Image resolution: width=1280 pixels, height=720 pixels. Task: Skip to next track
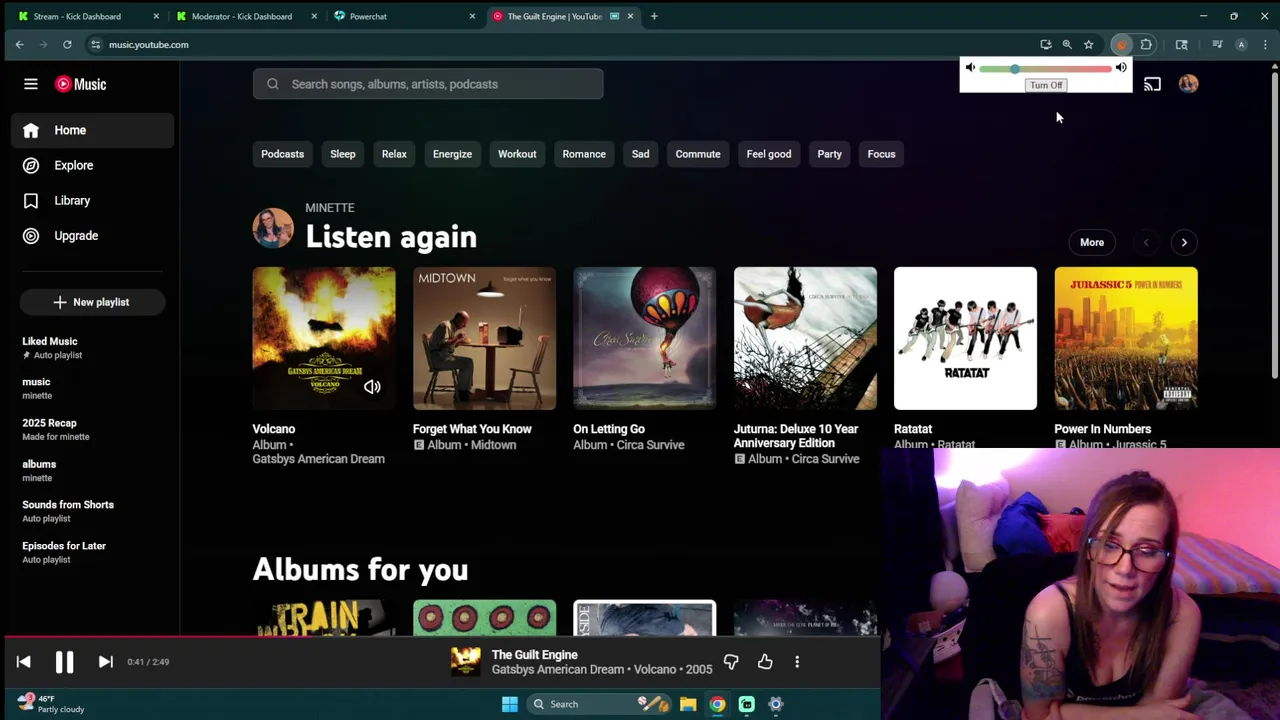(x=105, y=662)
